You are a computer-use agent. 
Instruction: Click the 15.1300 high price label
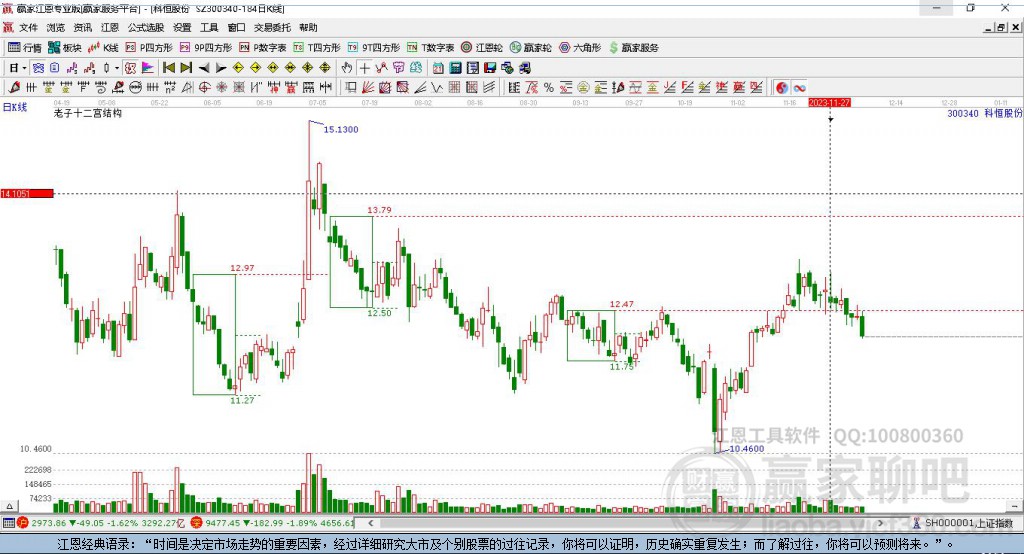pos(341,129)
